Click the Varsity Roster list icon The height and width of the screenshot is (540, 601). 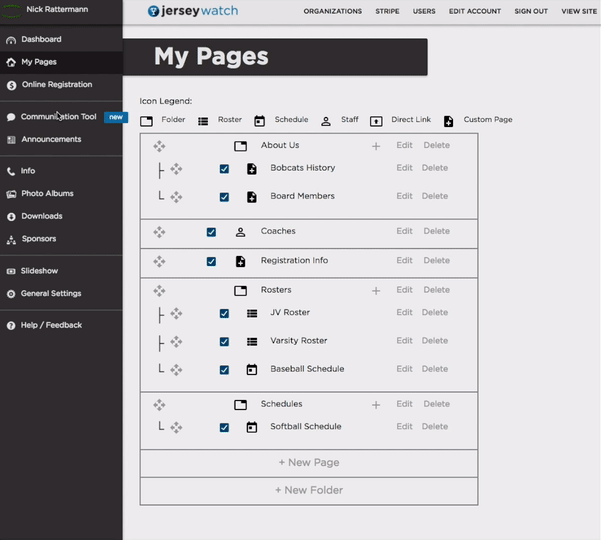[252, 341]
